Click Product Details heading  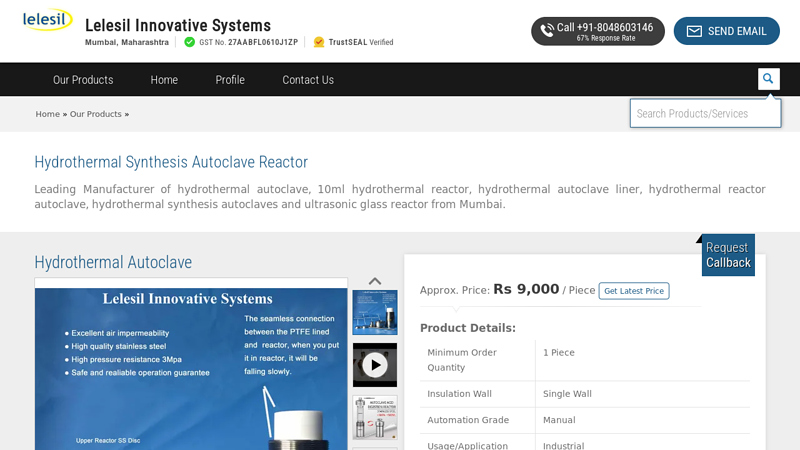(x=468, y=328)
